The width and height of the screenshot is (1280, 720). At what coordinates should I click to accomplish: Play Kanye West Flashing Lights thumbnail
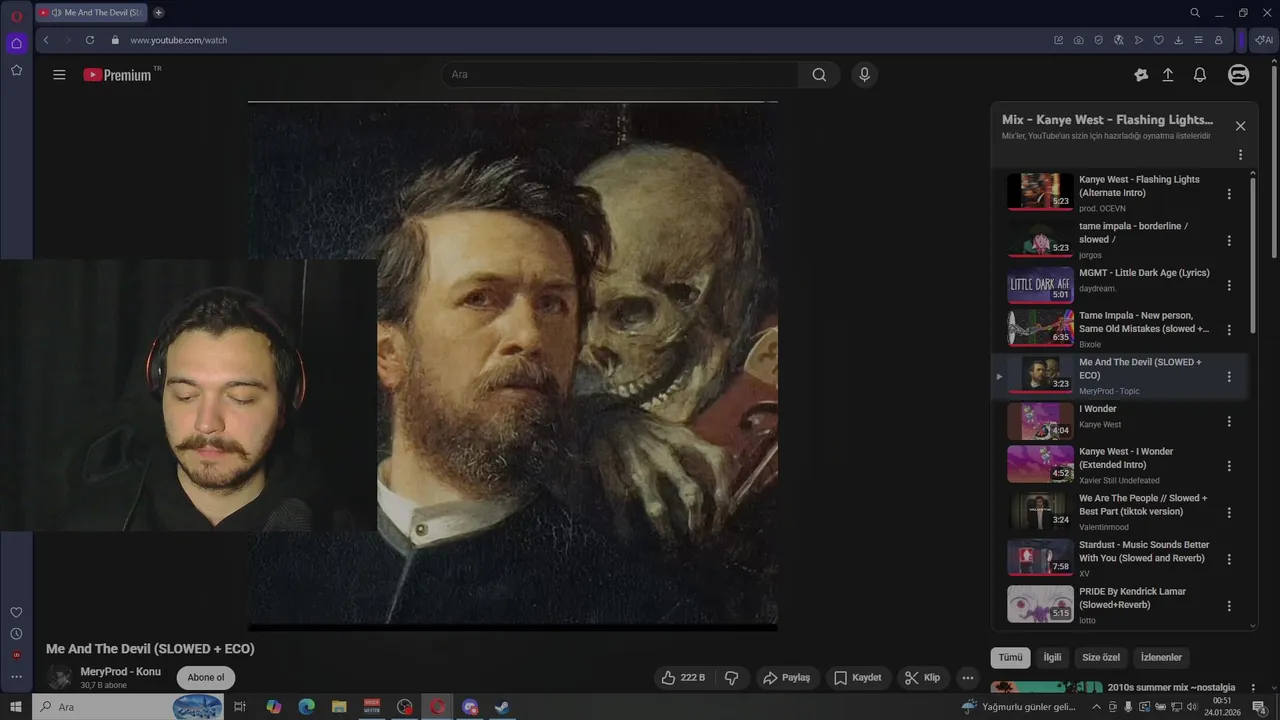[x=1040, y=192]
